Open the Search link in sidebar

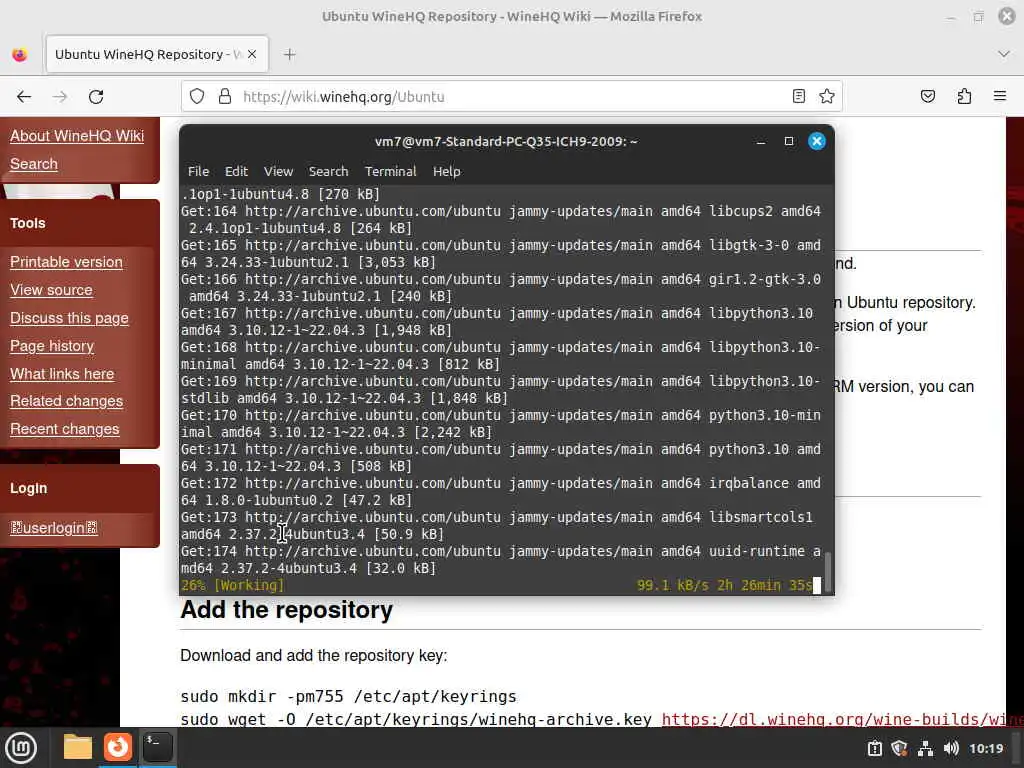click(34, 164)
